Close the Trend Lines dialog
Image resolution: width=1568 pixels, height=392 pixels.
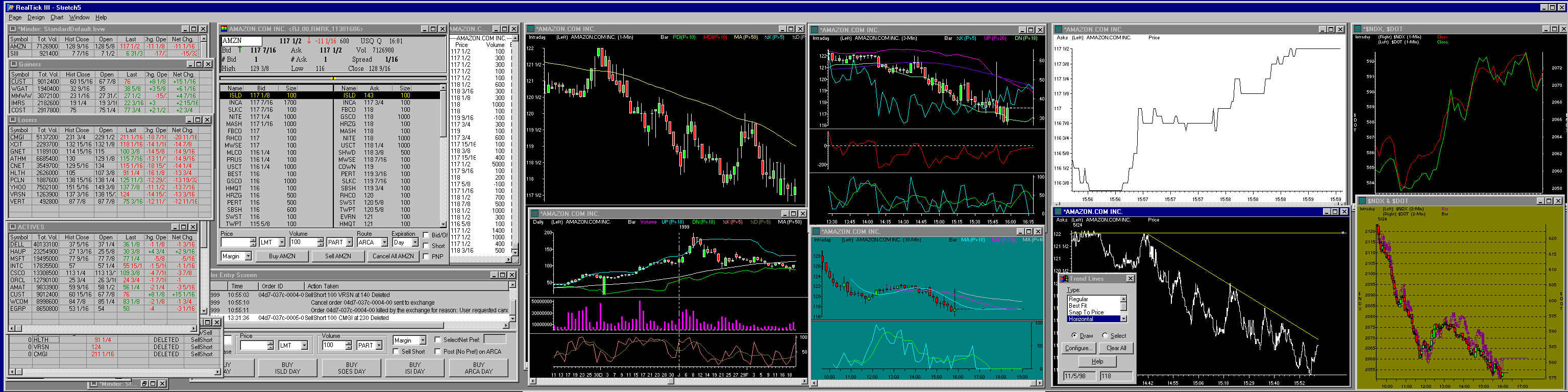pos(1131,279)
